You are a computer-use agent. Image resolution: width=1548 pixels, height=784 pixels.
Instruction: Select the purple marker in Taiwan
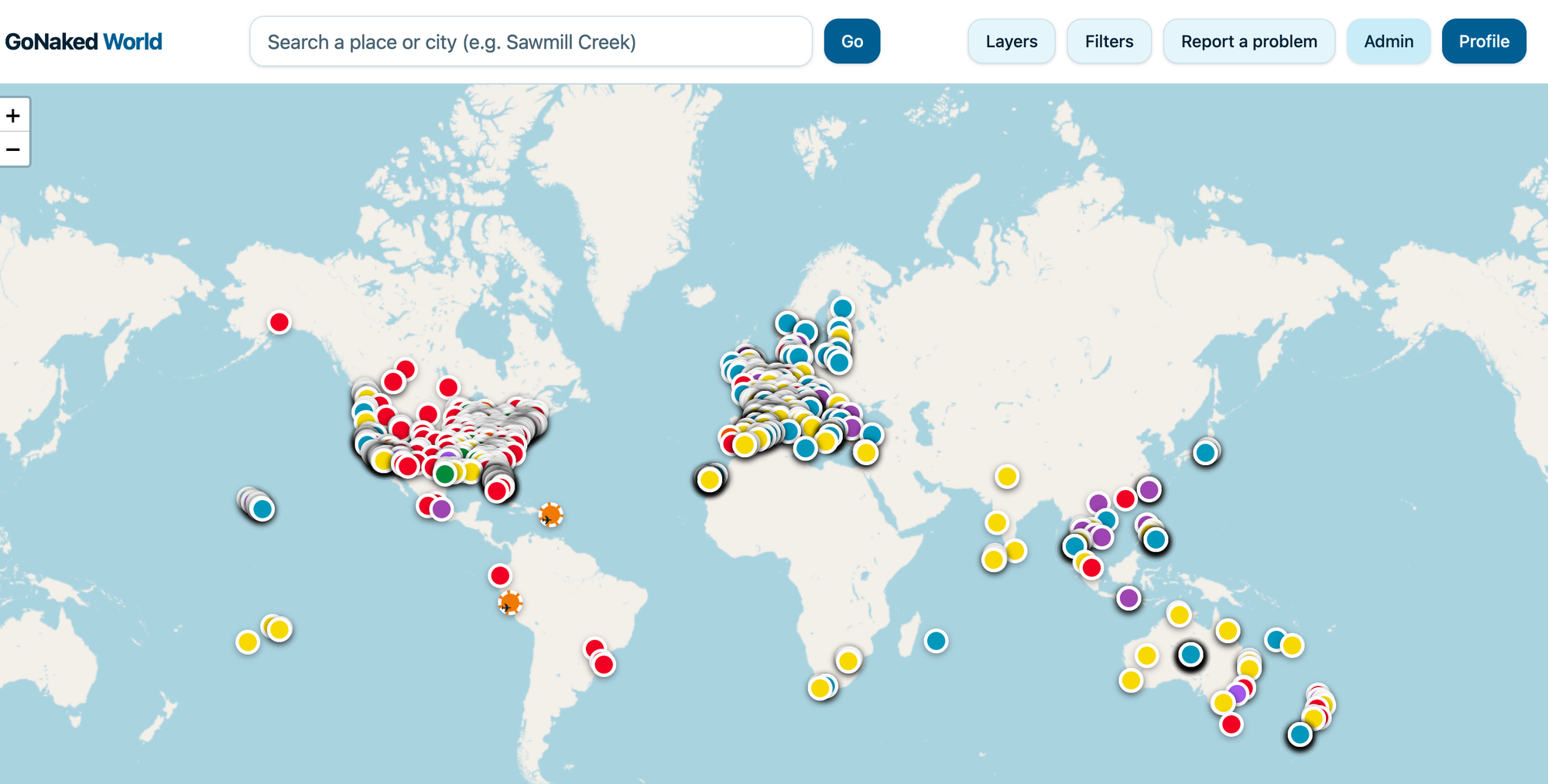coord(1149,490)
